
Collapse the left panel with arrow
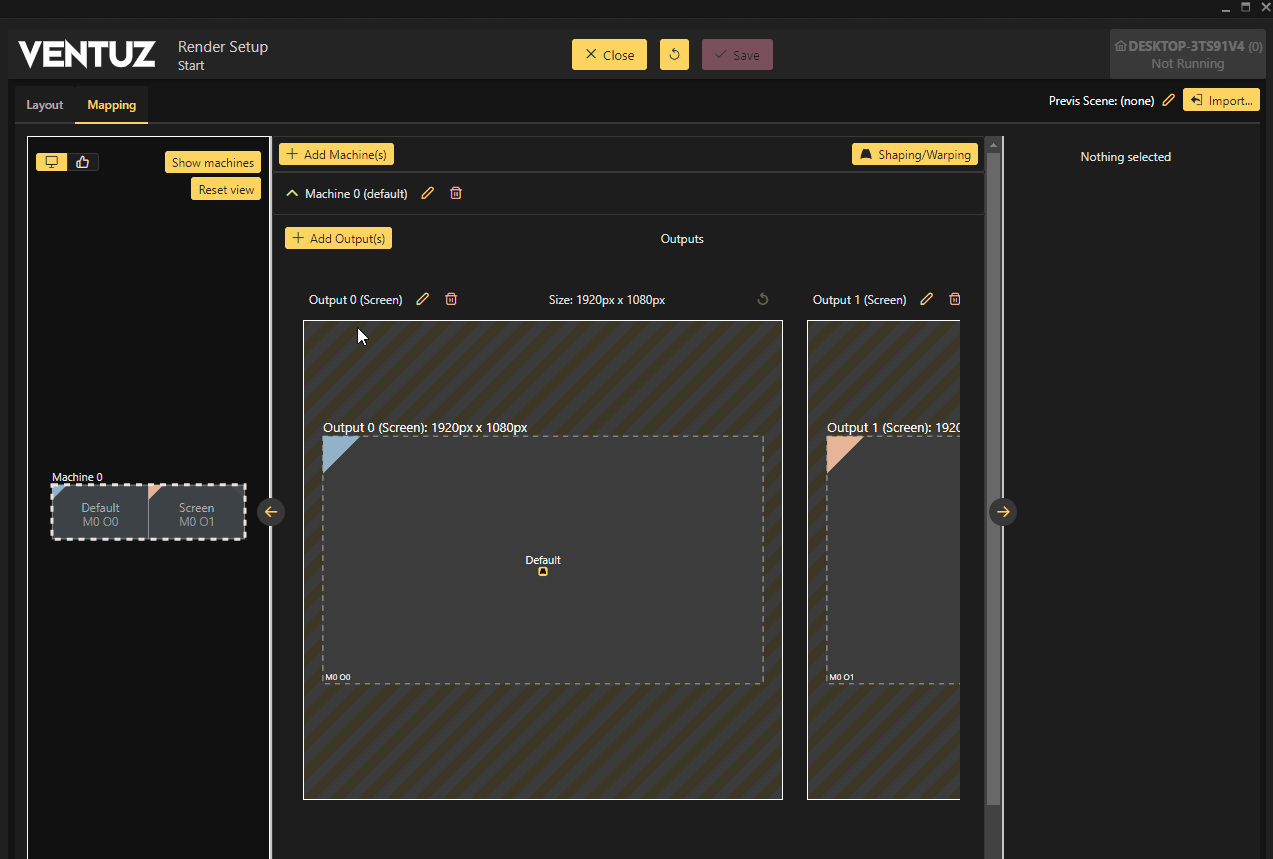pos(271,512)
